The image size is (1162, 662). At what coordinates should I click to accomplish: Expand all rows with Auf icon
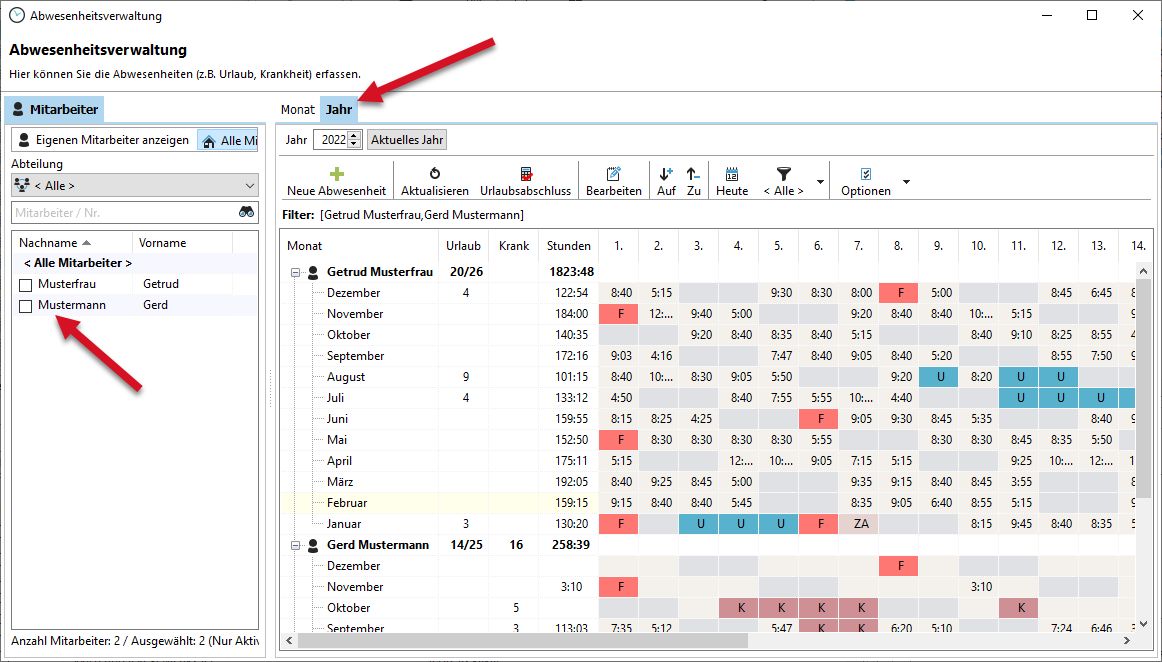click(666, 174)
